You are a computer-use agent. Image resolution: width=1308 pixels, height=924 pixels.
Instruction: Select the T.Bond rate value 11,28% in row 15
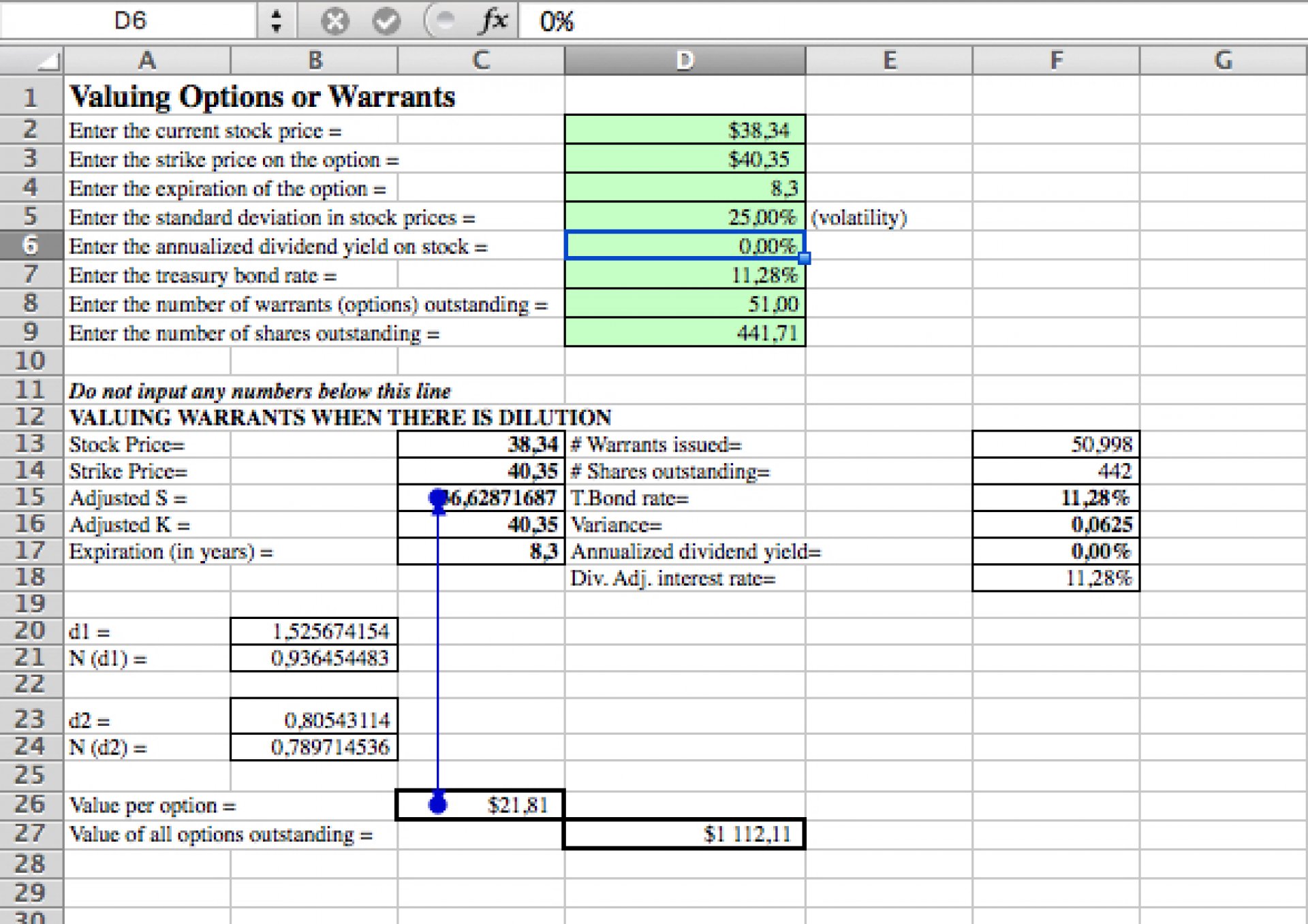1056,498
